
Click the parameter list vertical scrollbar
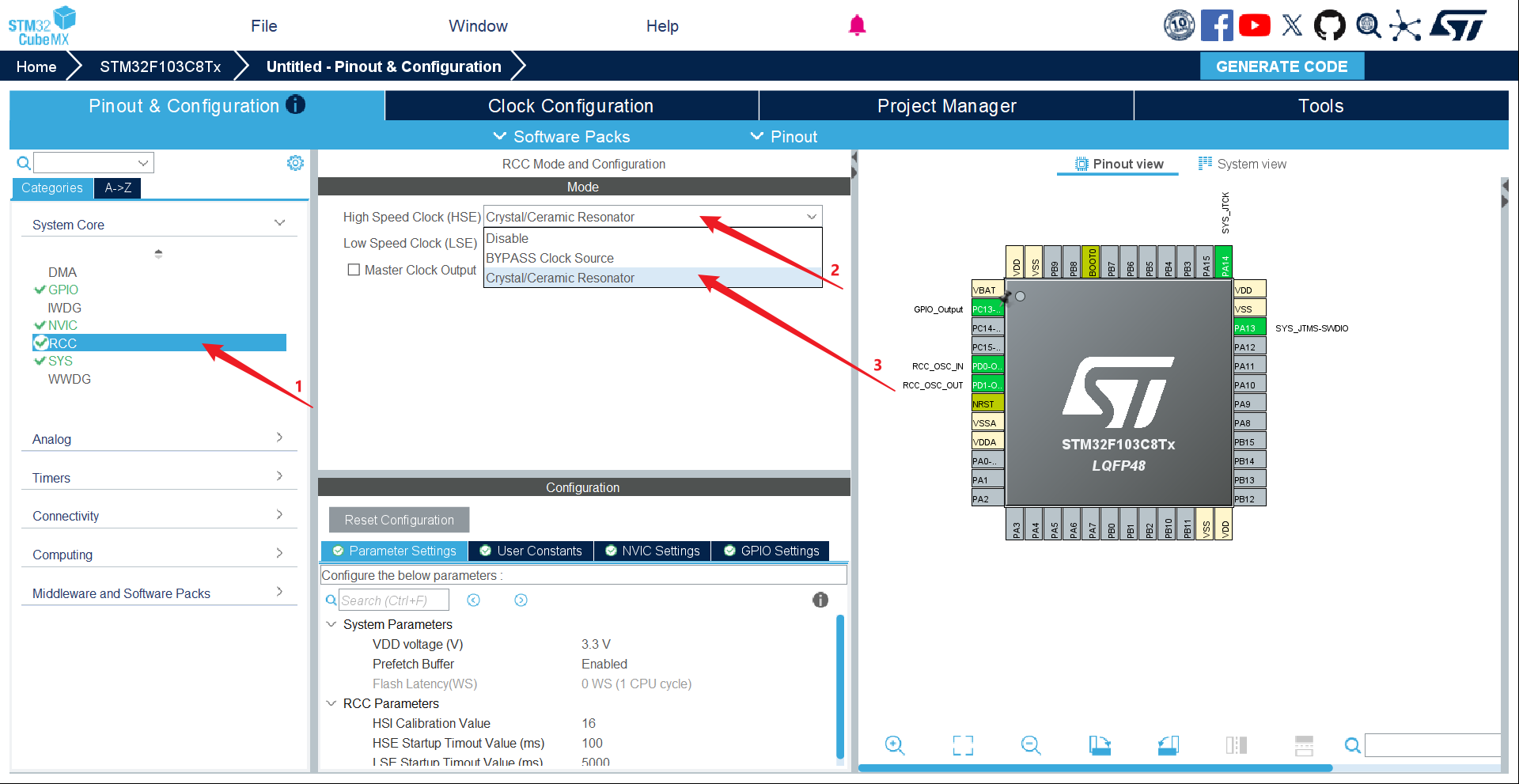(x=840, y=687)
